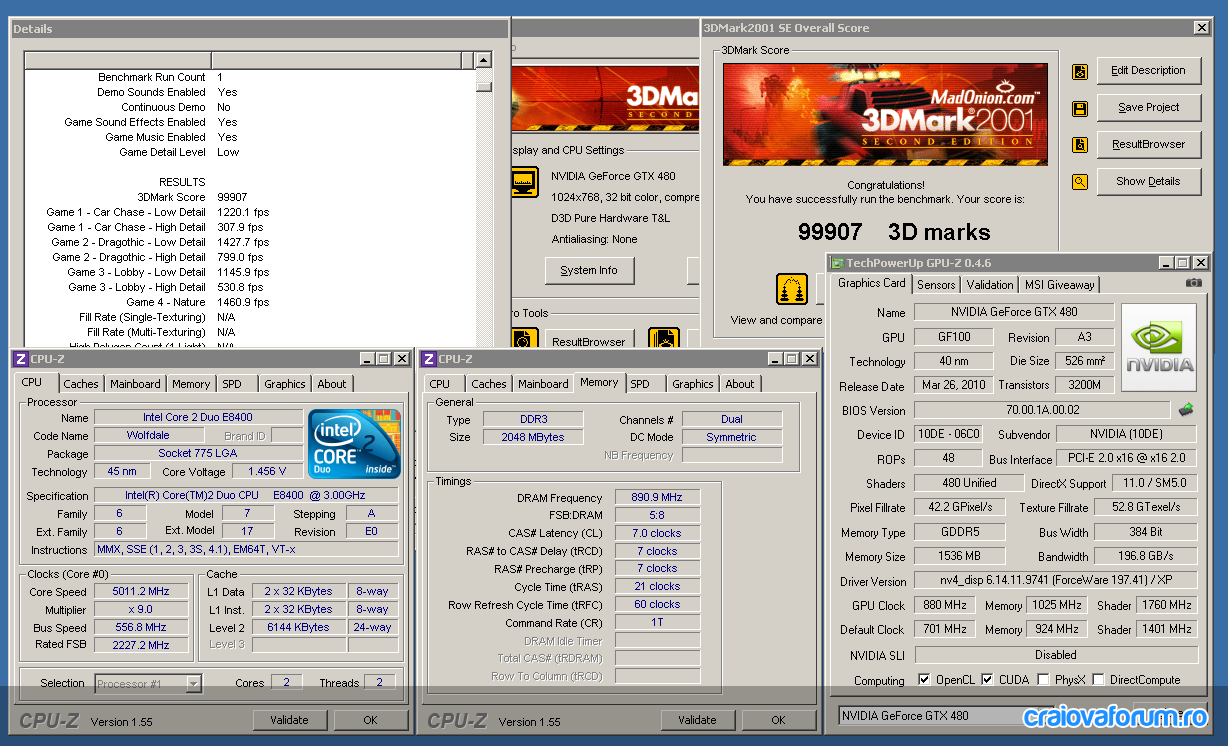Click OK in the left CPU-Z window
Screen dimensions: 1228x746
click(x=370, y=720)
